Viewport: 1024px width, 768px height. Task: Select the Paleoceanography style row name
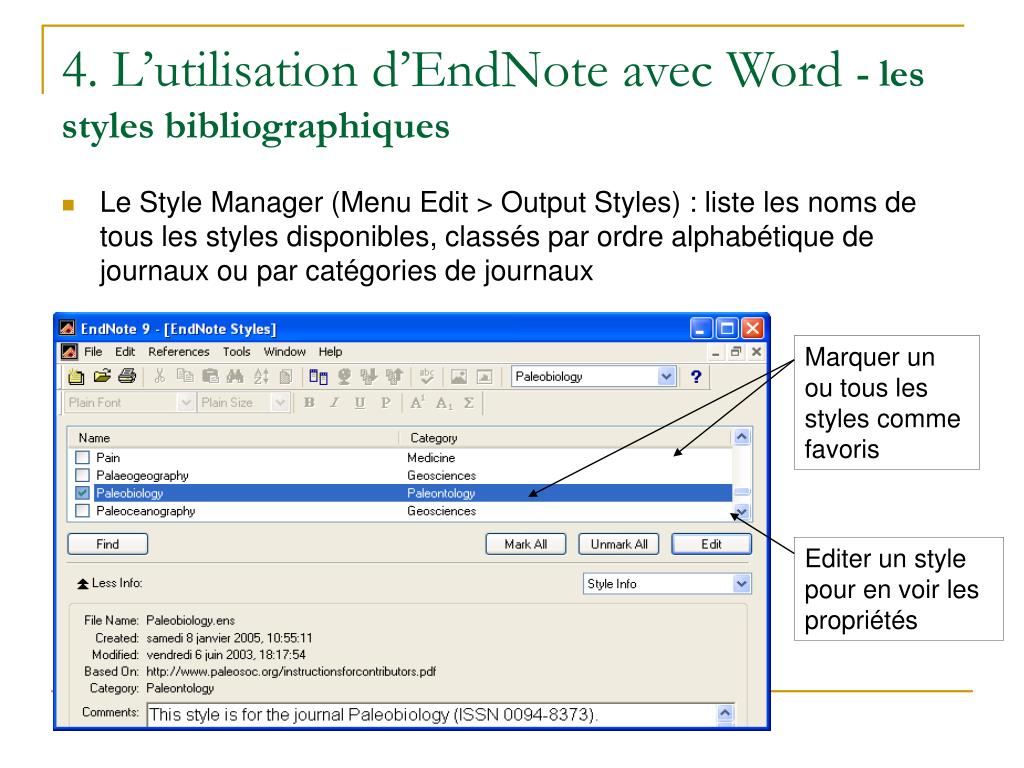(146, 511)
